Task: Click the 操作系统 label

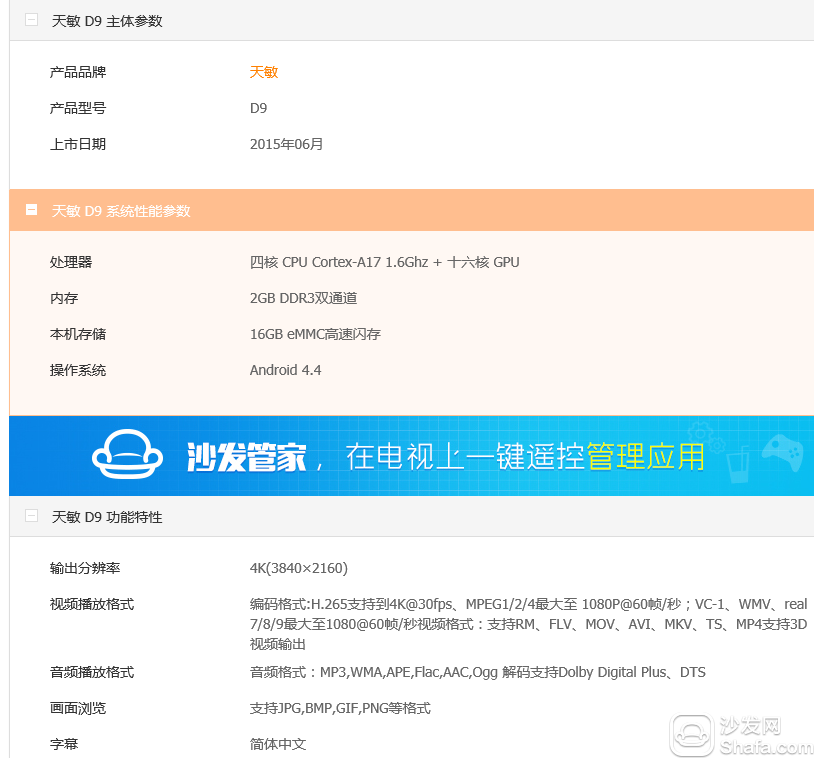Action: (x=78, y=370)
